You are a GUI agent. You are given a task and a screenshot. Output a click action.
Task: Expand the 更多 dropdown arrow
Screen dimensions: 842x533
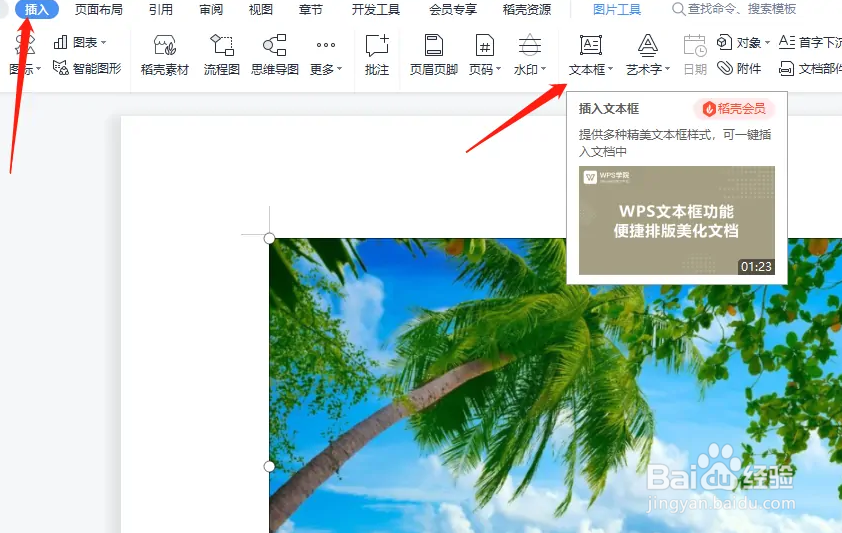[339, 69]
